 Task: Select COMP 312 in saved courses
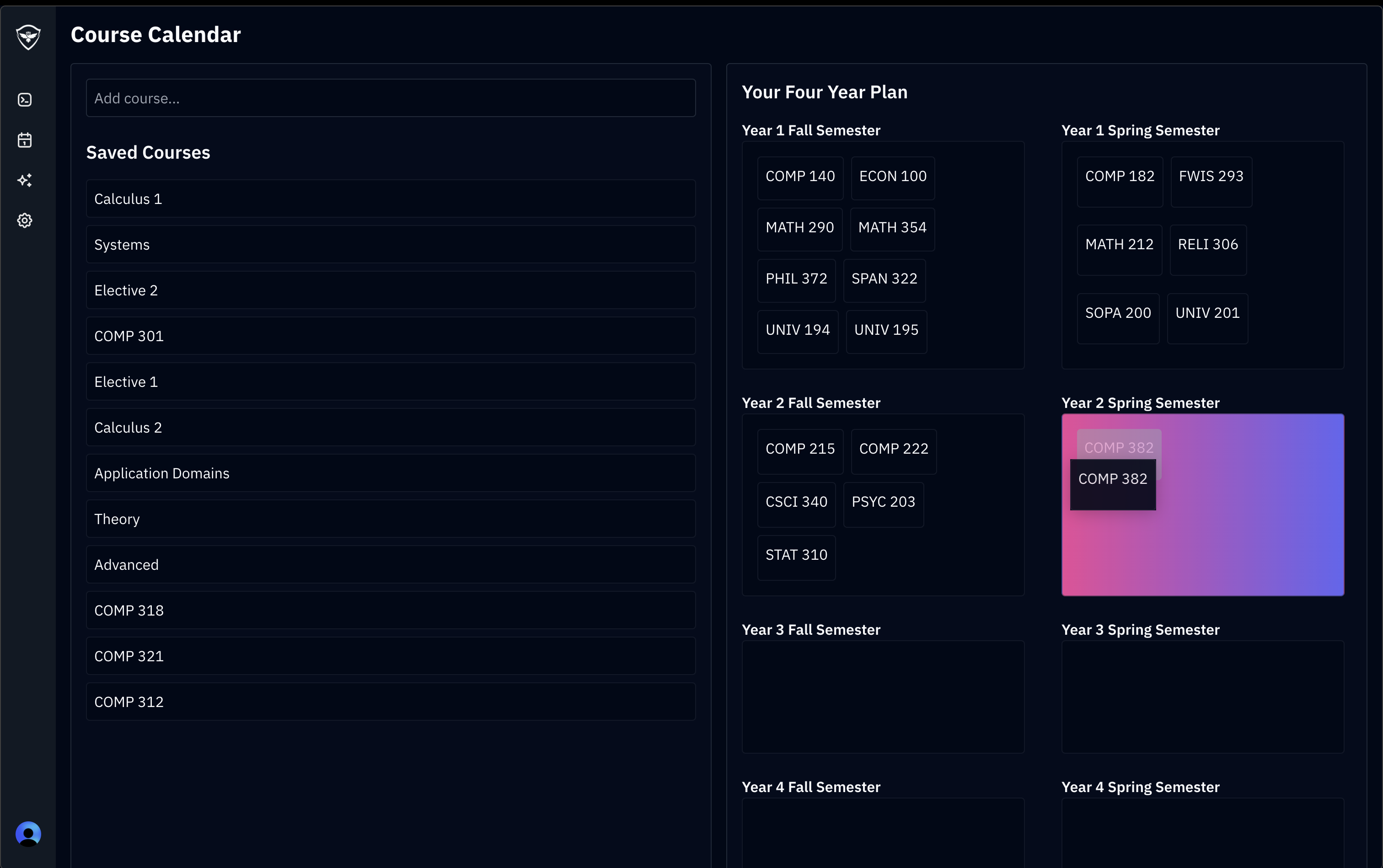(x=391, y=702)
